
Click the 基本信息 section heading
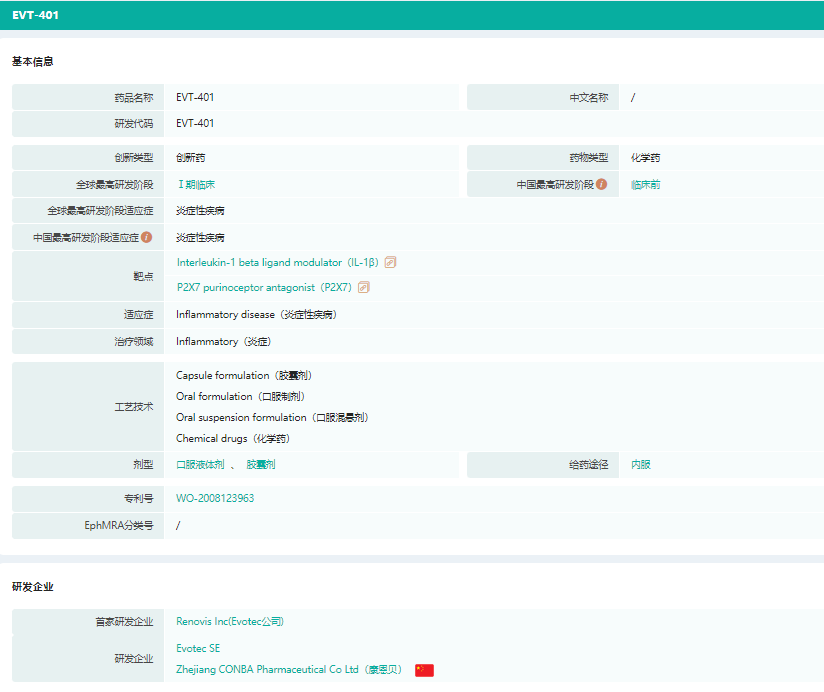(x=33, y=62)
